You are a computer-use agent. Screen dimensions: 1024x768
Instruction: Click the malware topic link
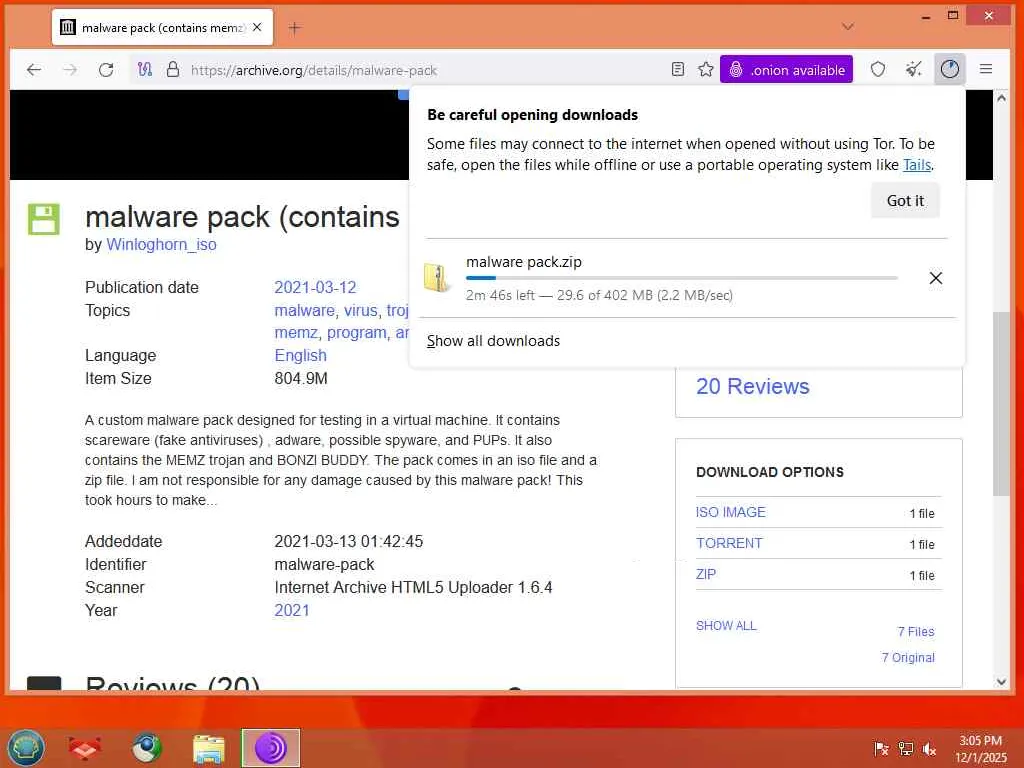click(x=304, y=310)
